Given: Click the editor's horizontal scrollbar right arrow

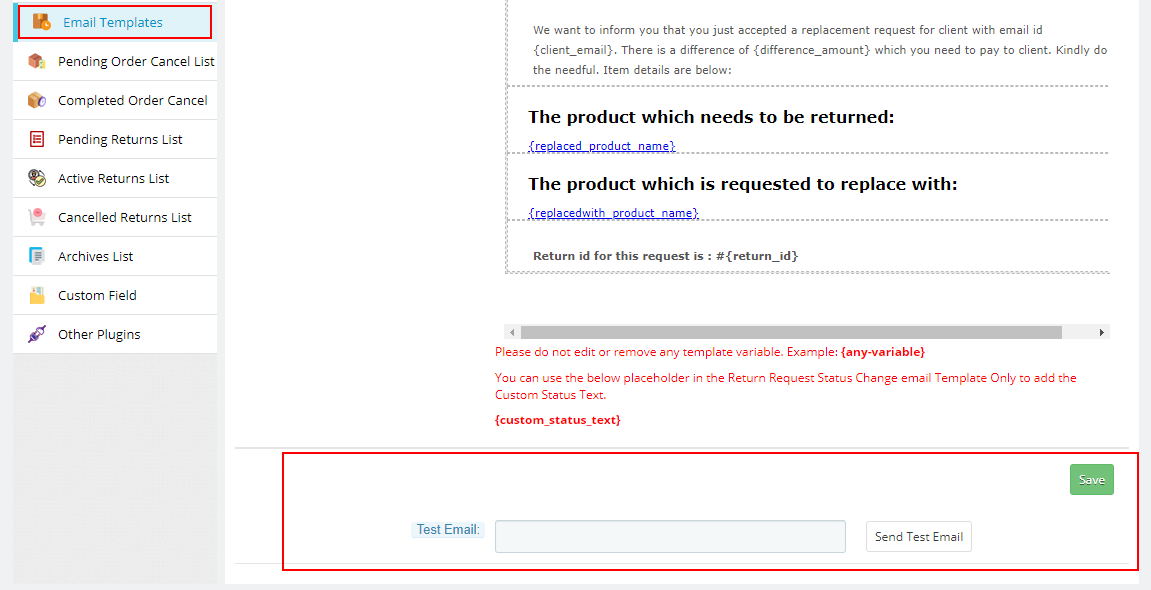Looking at the screenshot, I should [1101, 332].
